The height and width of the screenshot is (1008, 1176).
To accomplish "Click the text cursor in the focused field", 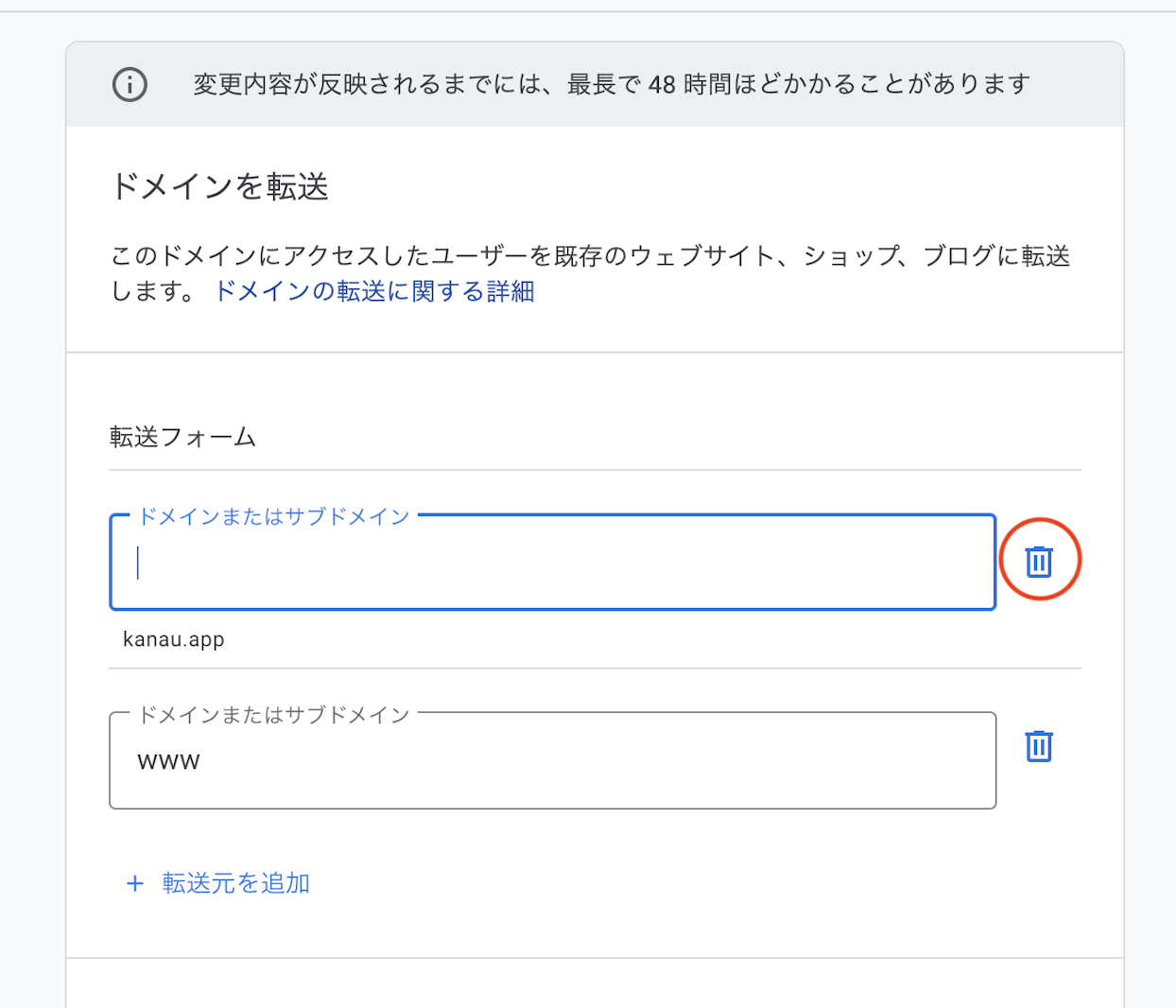I will [x=138, y=563].
